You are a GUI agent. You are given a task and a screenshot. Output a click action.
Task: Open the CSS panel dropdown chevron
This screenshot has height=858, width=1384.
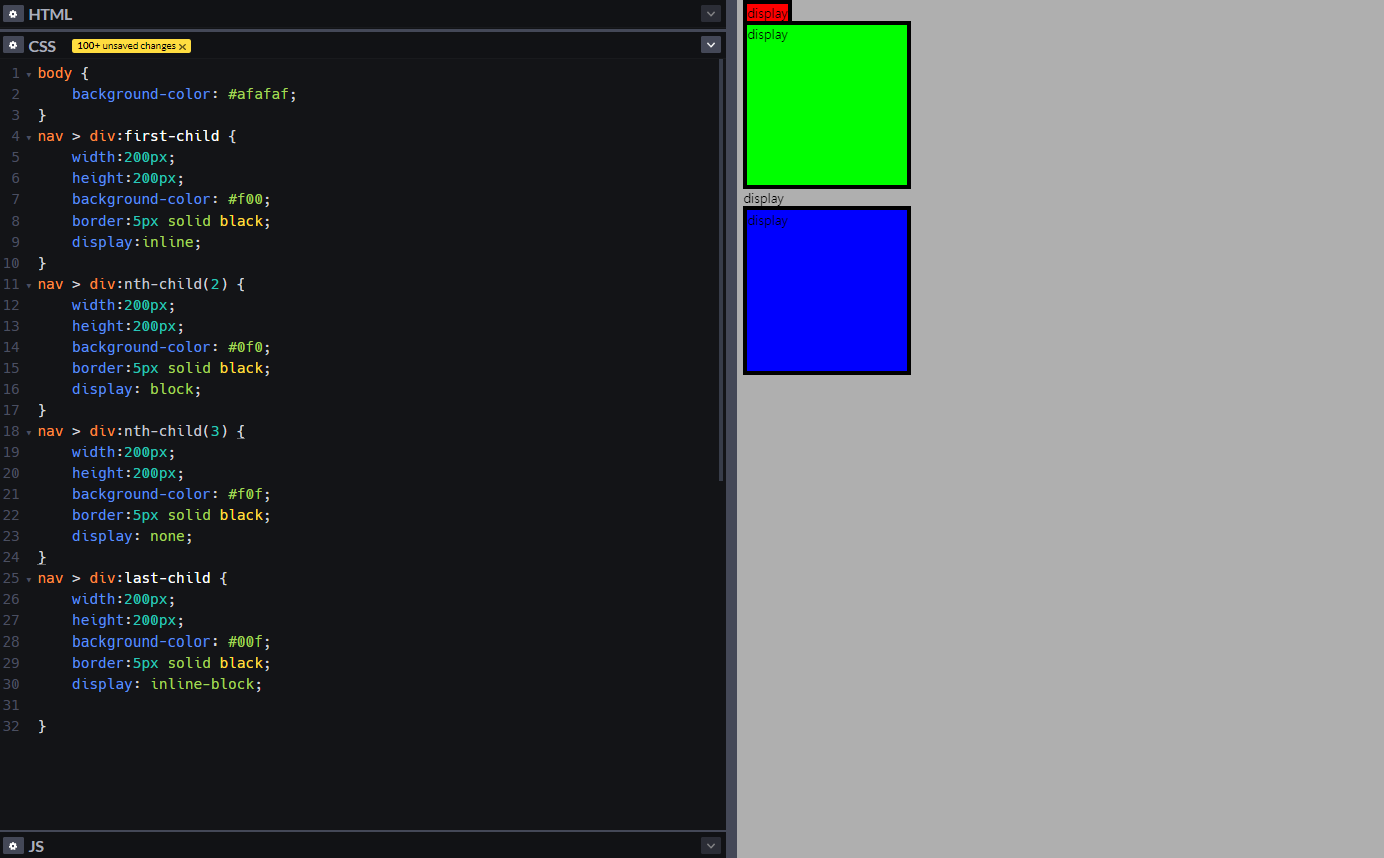coord(711,45)
